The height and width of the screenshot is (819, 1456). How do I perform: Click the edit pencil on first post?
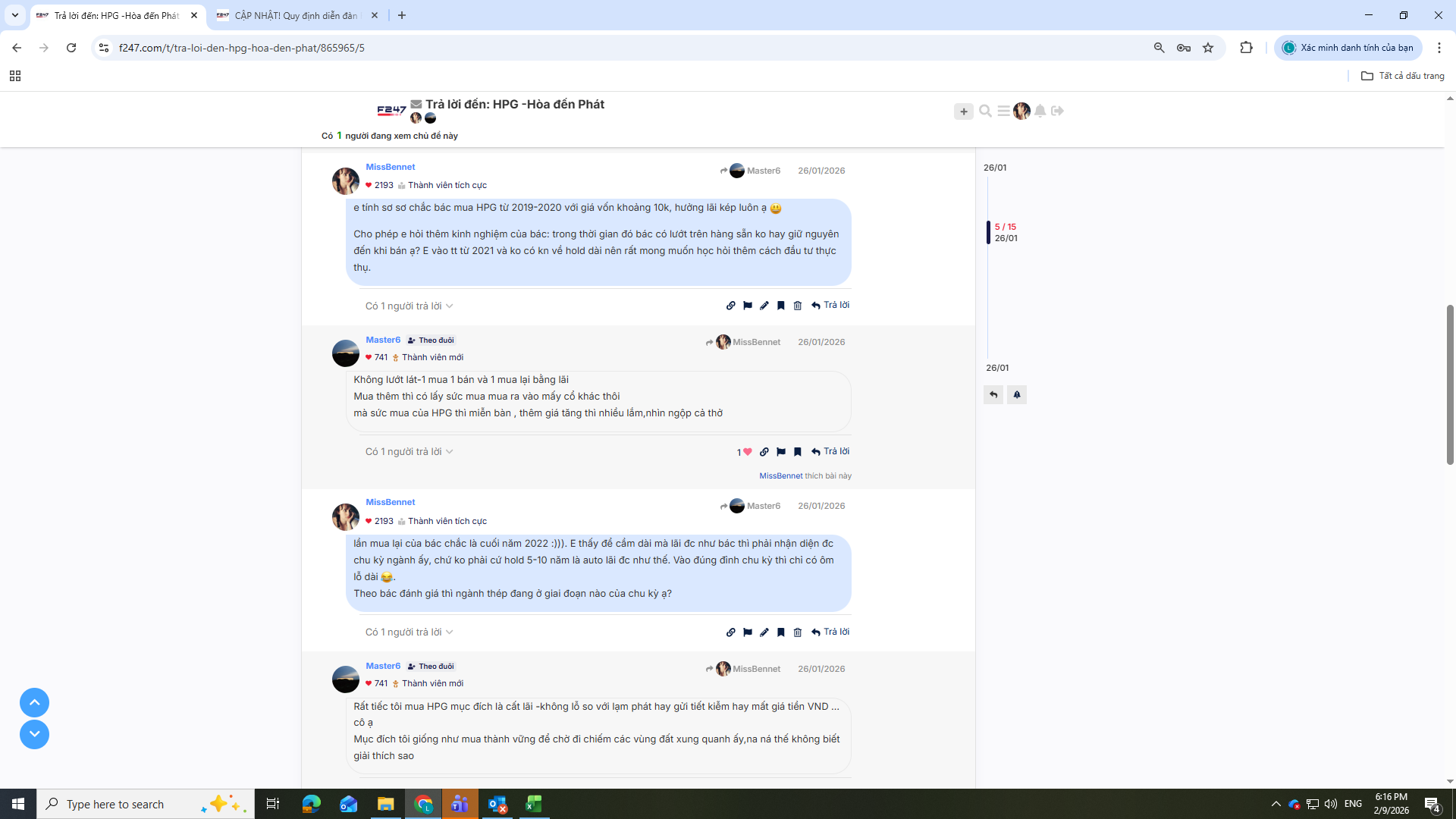pos(764,306)
